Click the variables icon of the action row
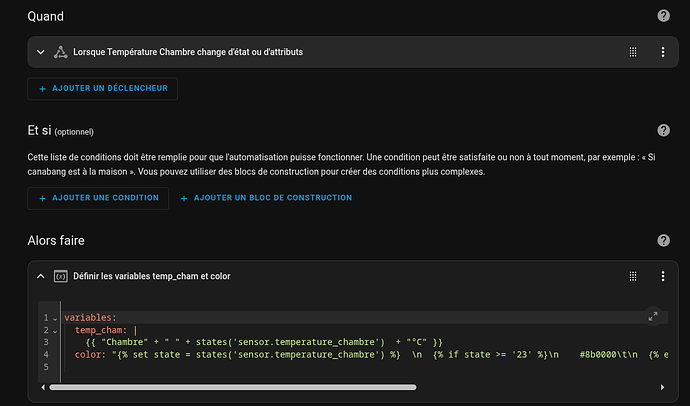The height and width of the screenshot is (406, 690). 60,276
